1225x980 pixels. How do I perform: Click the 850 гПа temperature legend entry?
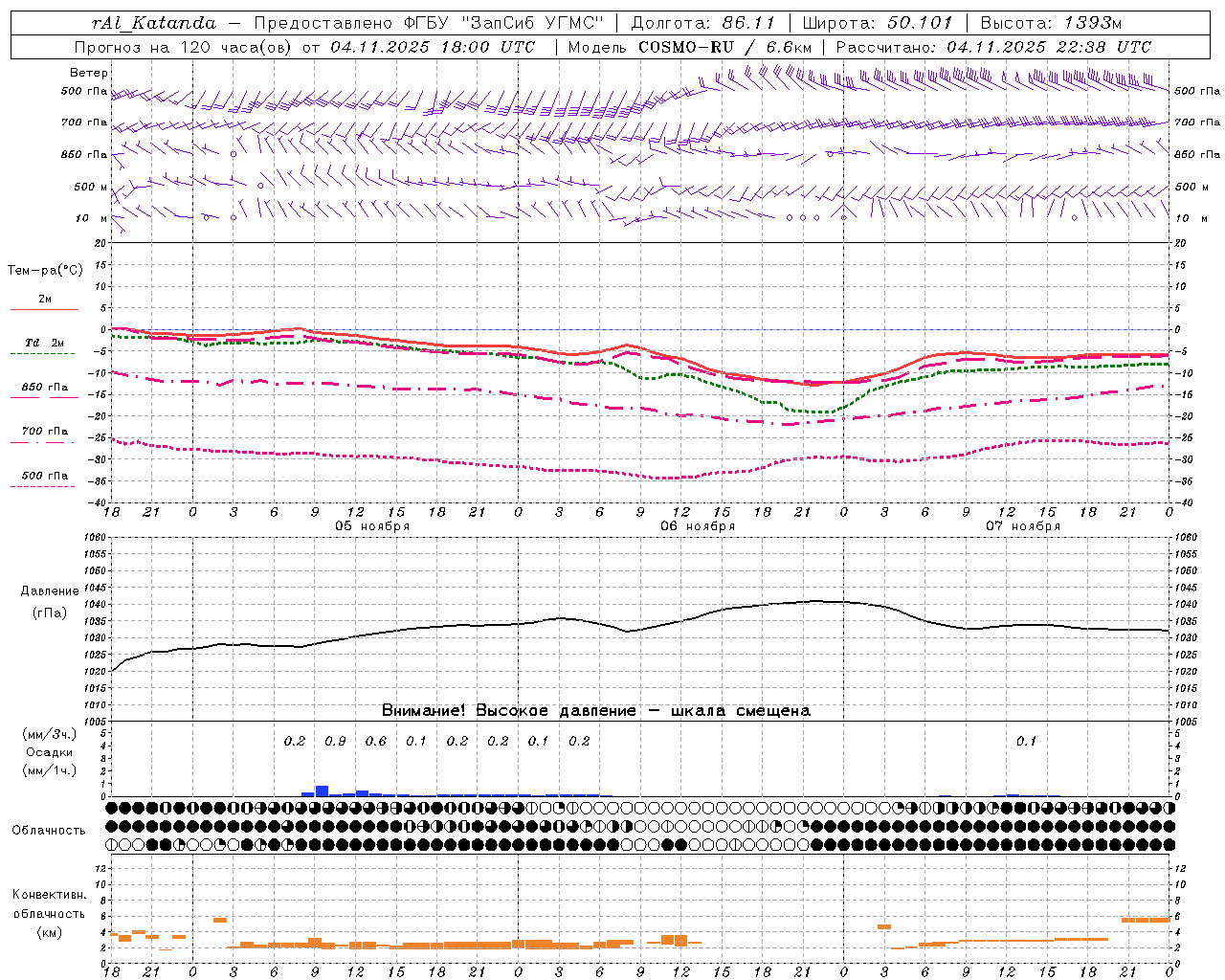tap(45, 388)
